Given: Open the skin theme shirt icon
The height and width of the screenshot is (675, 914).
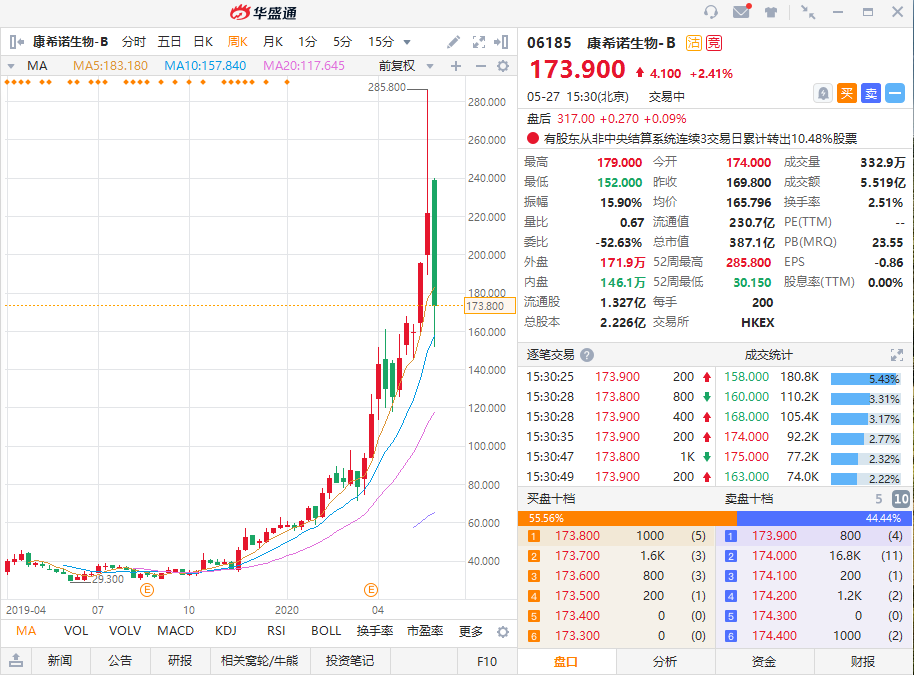Looking at the screenshot, I should 771,12.
